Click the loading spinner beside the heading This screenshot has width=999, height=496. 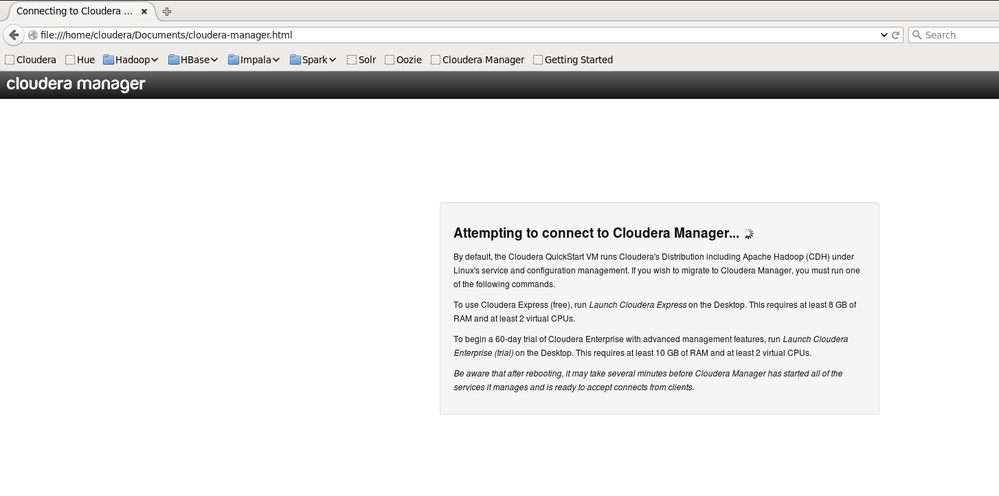tap(749, 234)
